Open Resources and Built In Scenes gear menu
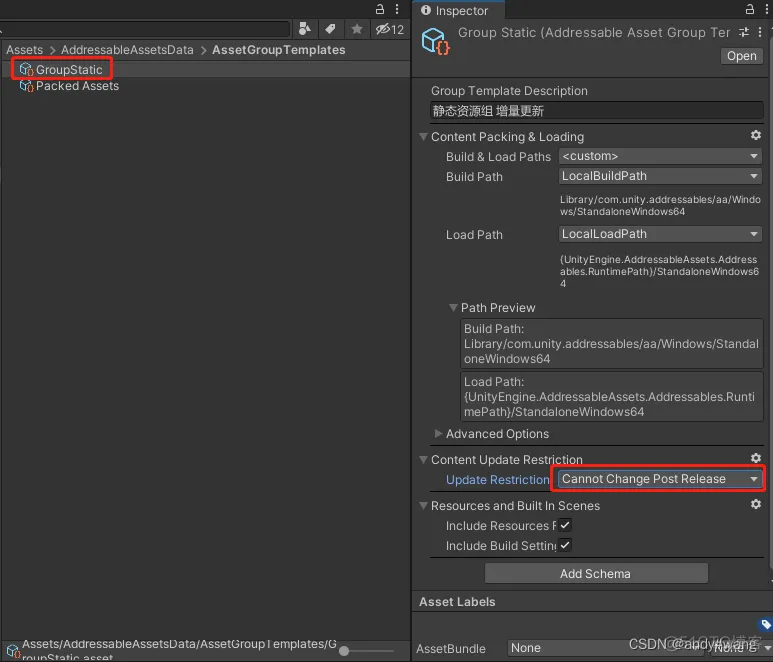773x662 pixels. 756,504
